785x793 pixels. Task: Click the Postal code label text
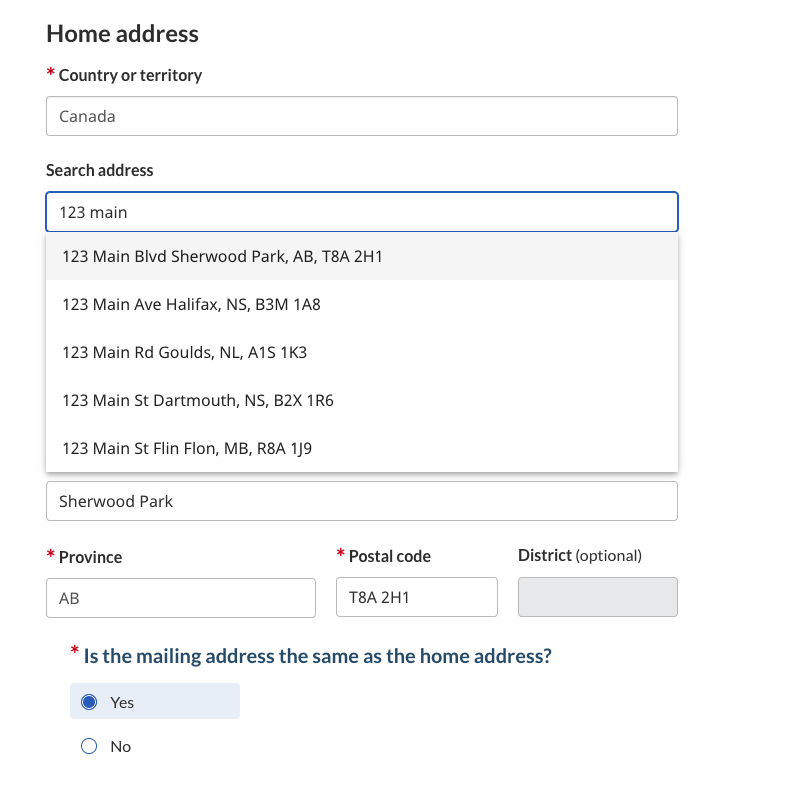[x=389, y=556]
